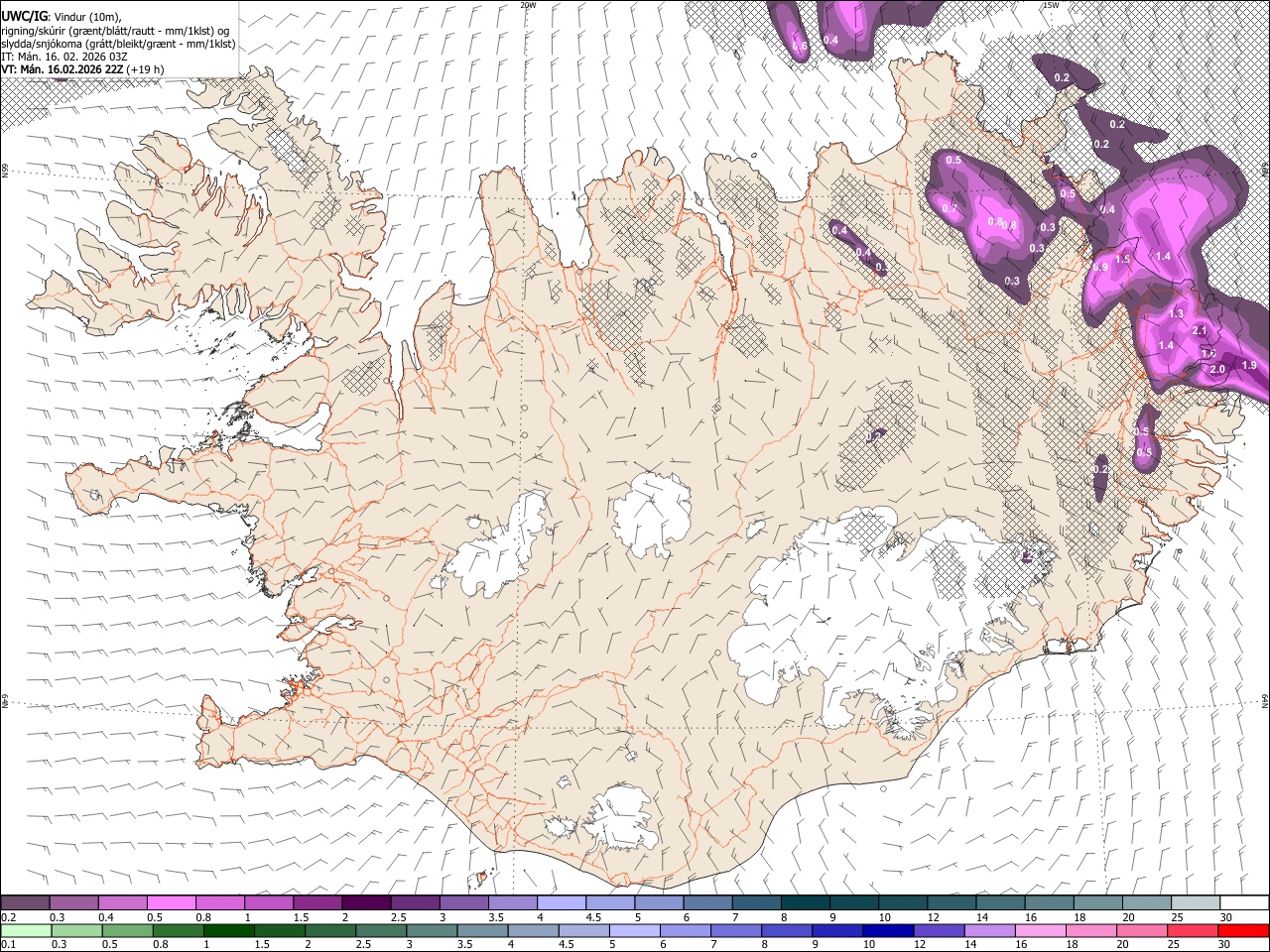Image resolution: width=1270 pixels, height=952 pixels.
Task: Click the UWC/IG title label
Action: [x=24, y=17]
